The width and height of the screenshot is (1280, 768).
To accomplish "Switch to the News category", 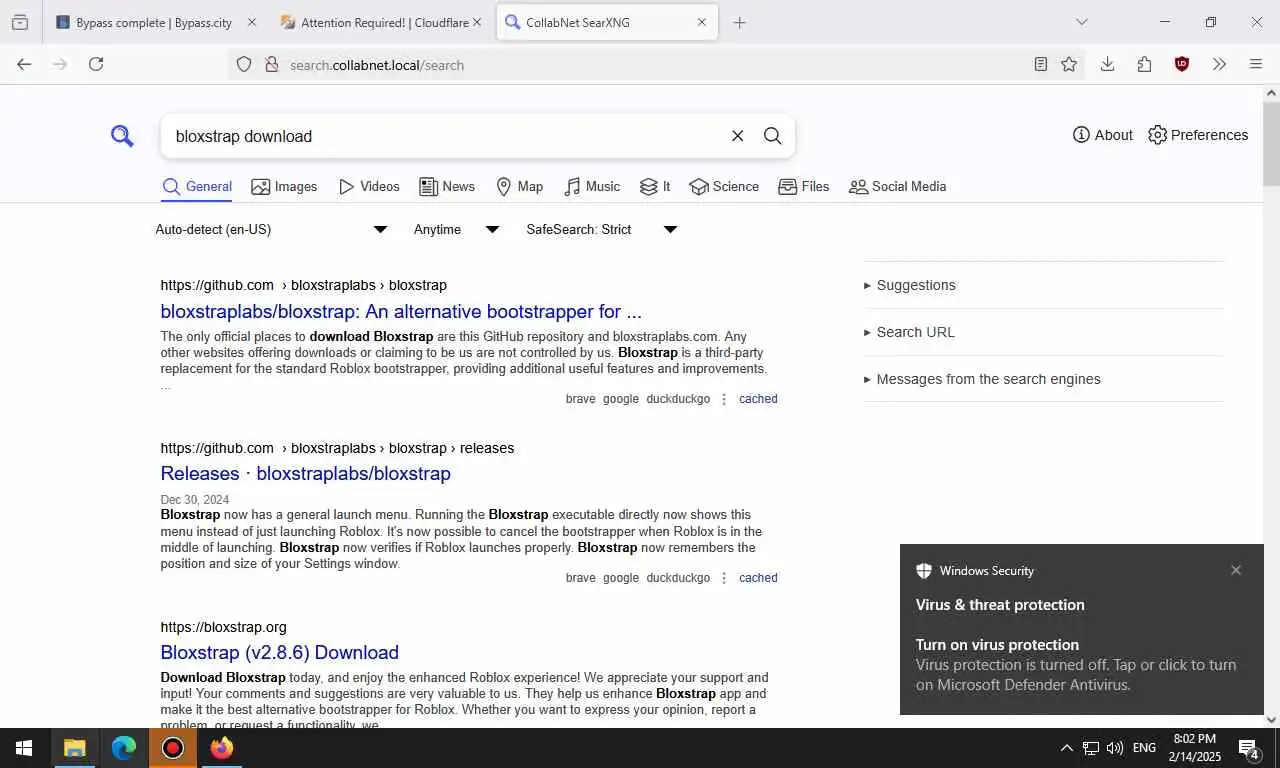I will tap(447, 186).
